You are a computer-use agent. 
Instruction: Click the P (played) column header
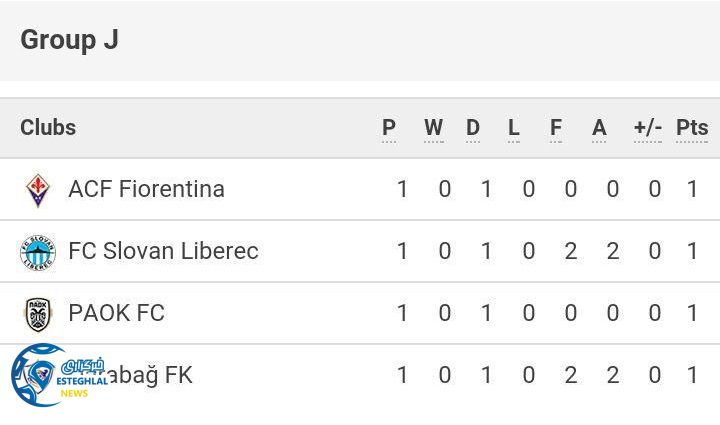[x=389, y=128]
